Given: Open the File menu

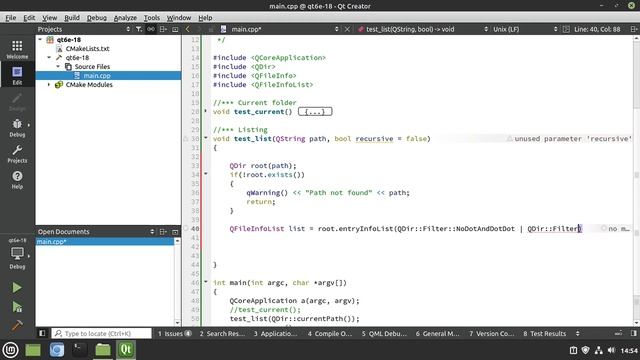Looking at the screenshot, I should click(11, 18).
